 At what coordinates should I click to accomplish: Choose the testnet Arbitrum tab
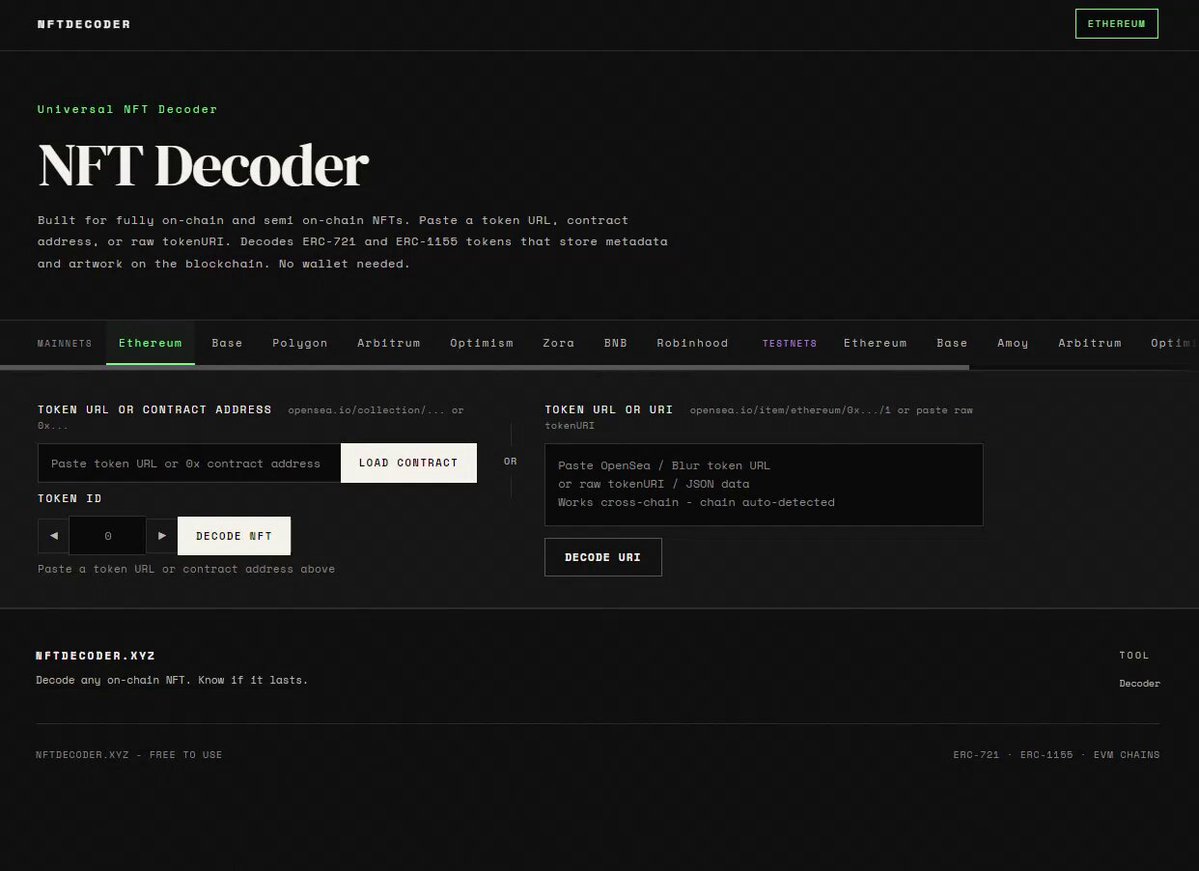(x=1090, y=343)
